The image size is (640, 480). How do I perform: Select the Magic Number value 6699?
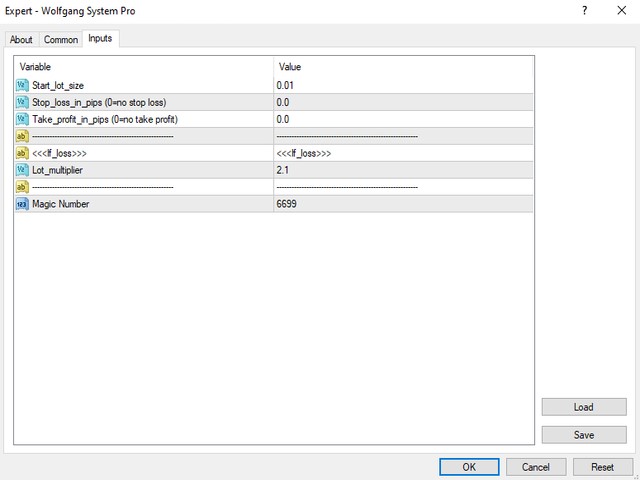pos(403,204)
